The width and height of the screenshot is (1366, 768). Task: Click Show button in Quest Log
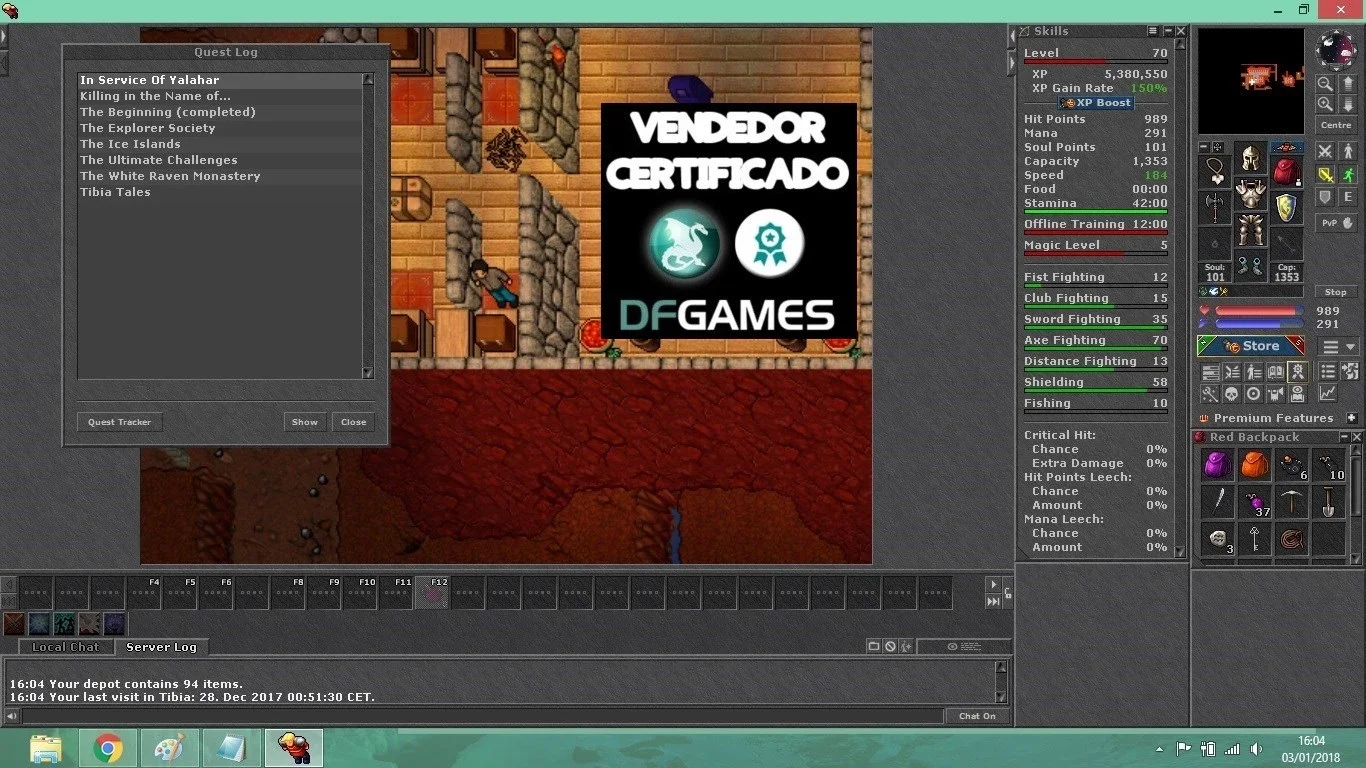tap(305, 422)
